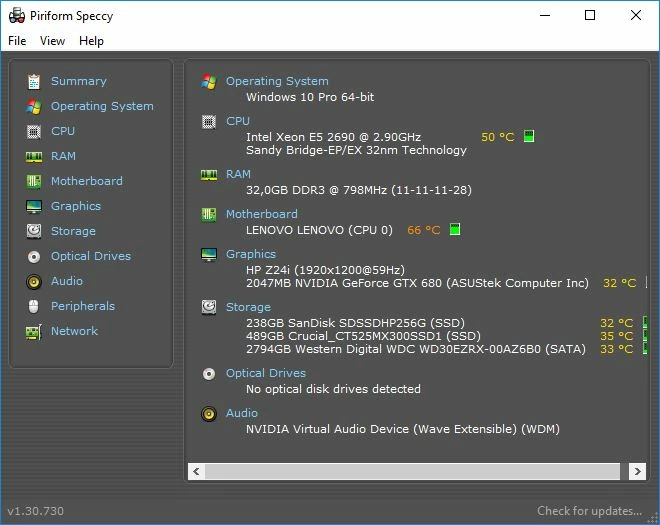
Task: Click the Crucial_CT525MX300SSD1 drive entry
Action: pos(363,336)
